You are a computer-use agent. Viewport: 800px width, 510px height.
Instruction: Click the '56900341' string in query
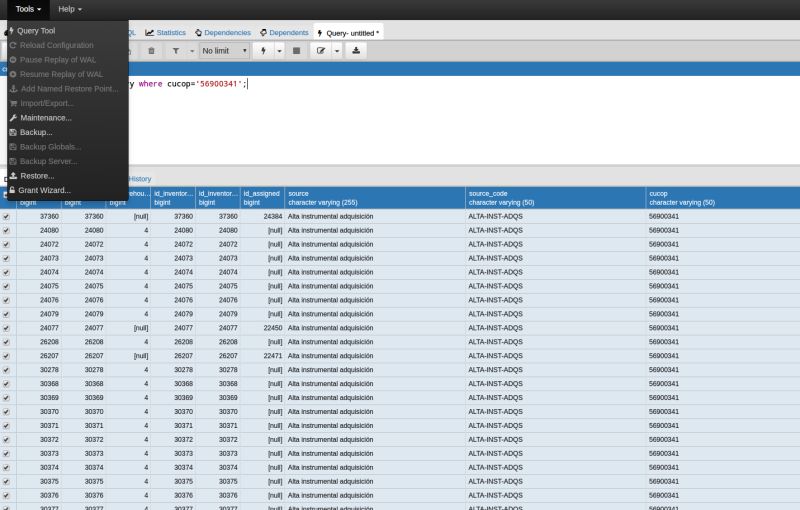point(218,84)
